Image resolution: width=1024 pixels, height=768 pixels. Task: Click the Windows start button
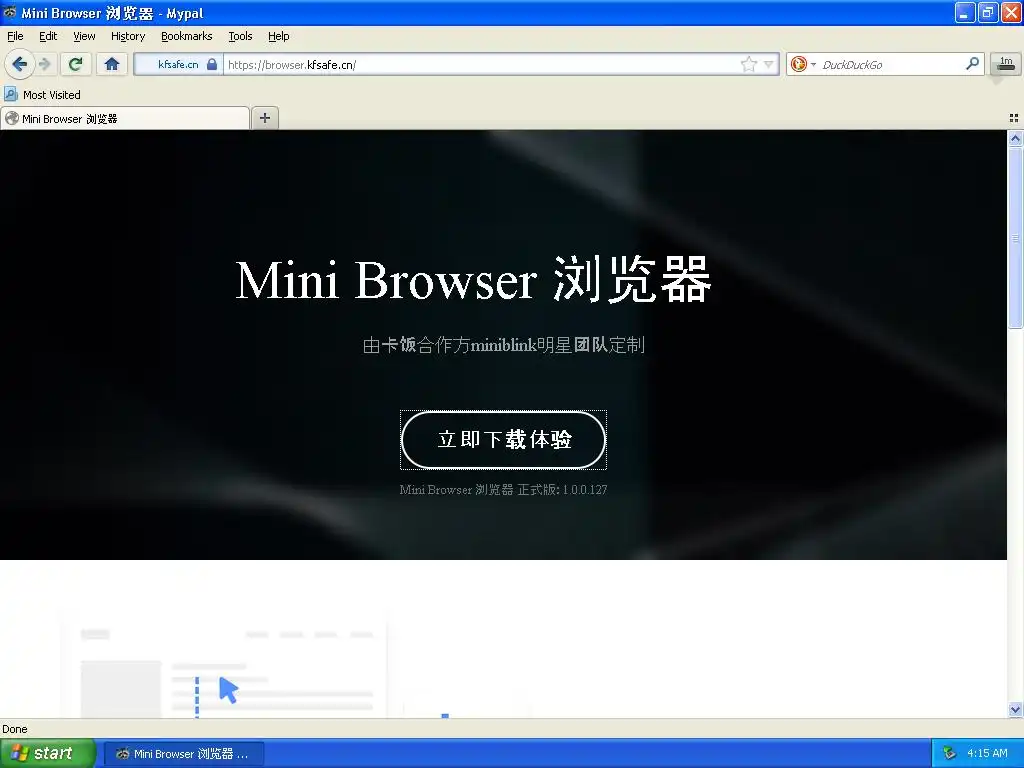[48, 753]
